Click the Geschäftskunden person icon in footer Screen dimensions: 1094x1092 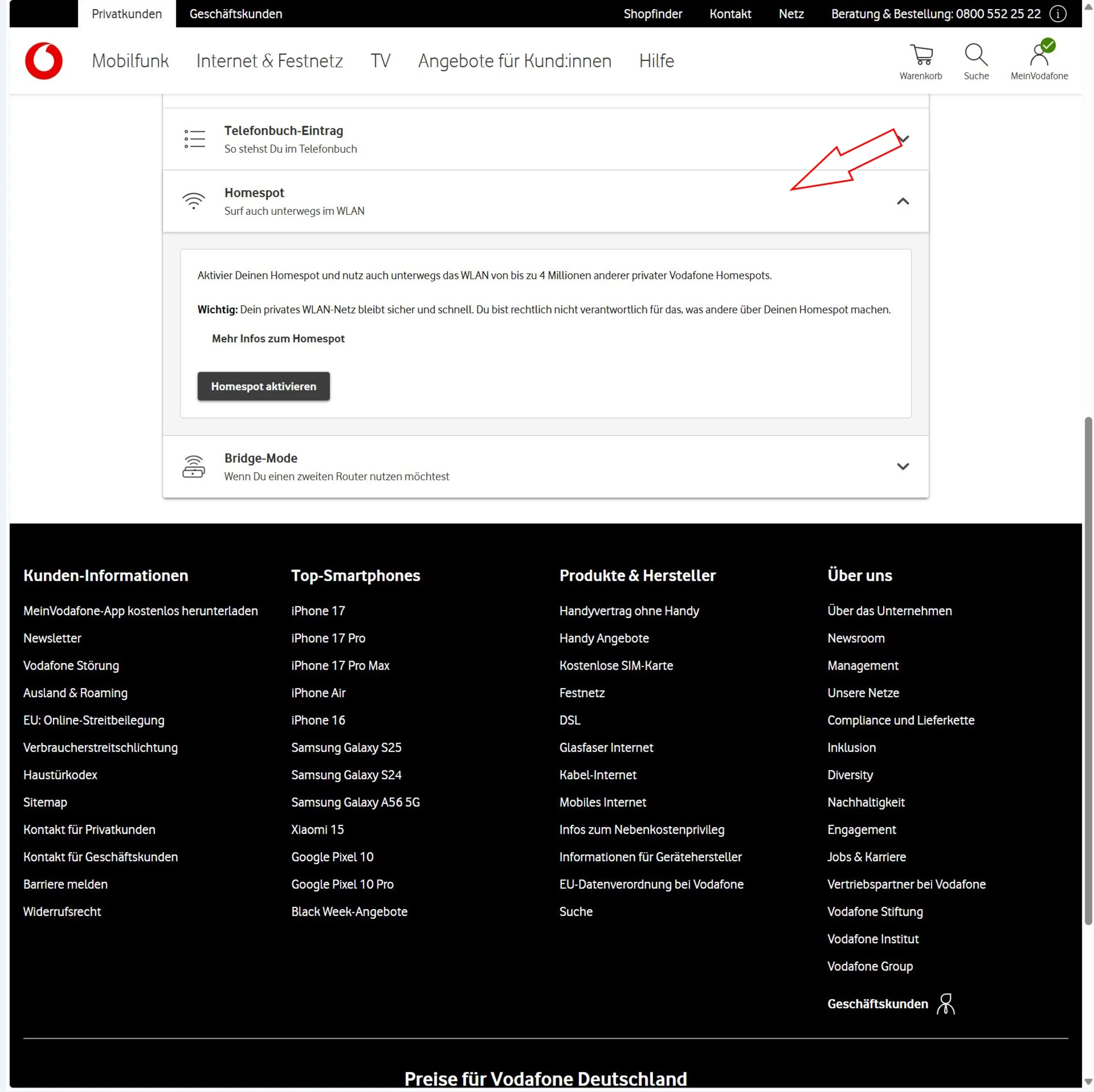pos(946,1004)
